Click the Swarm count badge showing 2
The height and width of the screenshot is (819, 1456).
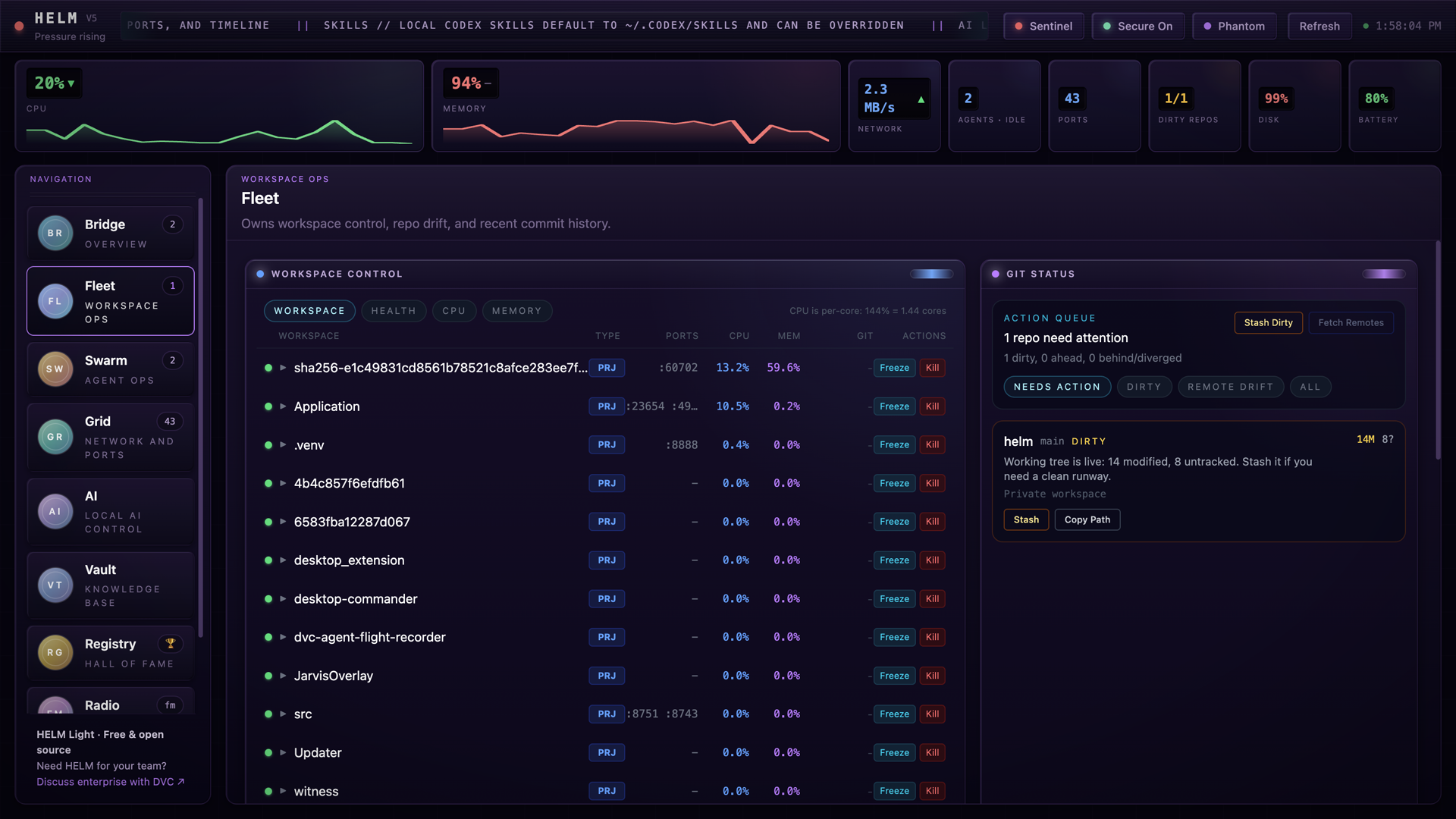tap(173, 361)
